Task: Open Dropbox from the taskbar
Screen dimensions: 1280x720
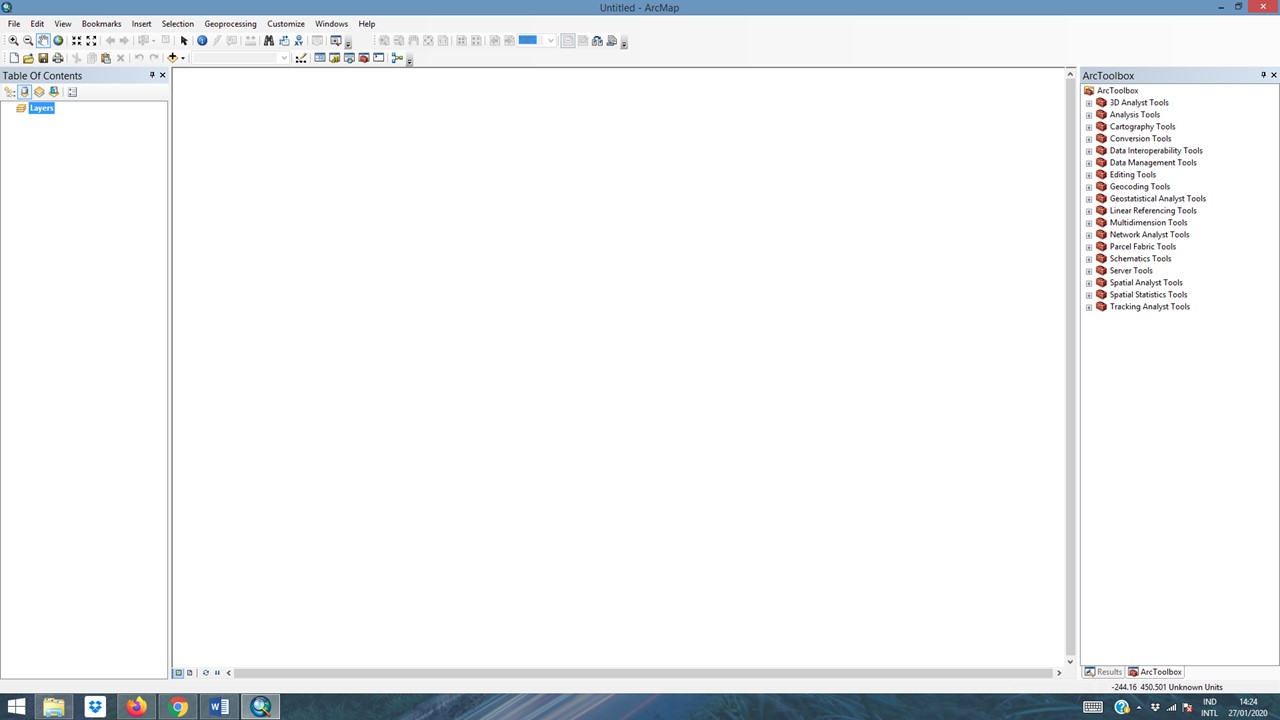Action: point(95,707)
